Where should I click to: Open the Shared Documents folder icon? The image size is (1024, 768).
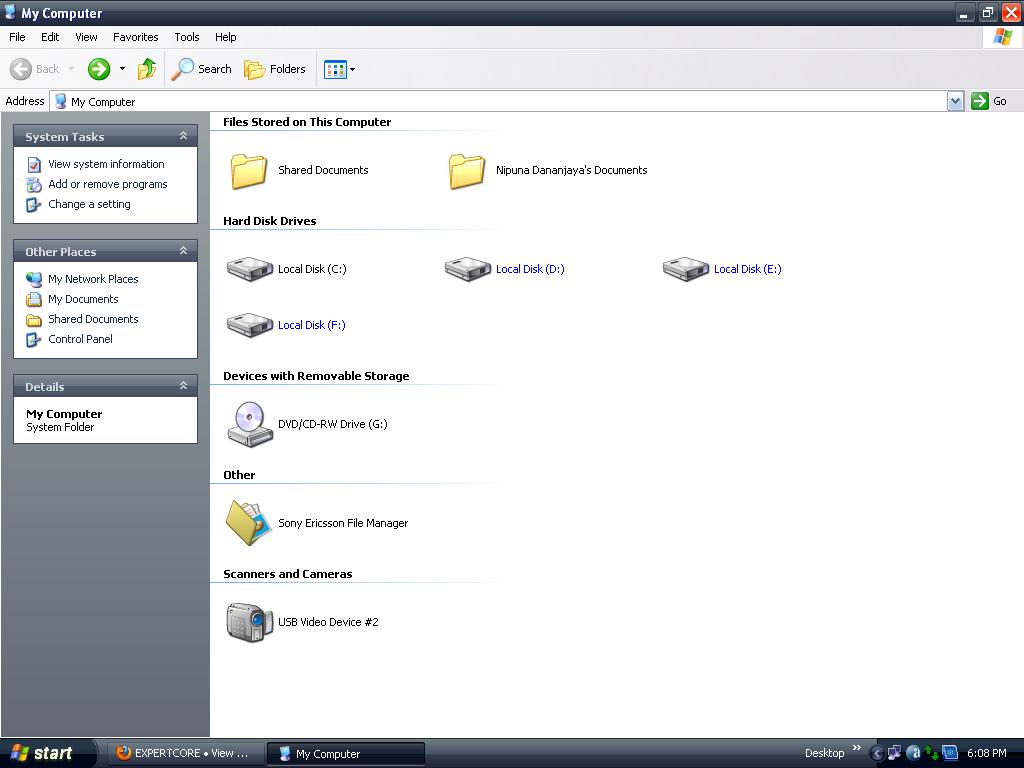click(249, 170)
